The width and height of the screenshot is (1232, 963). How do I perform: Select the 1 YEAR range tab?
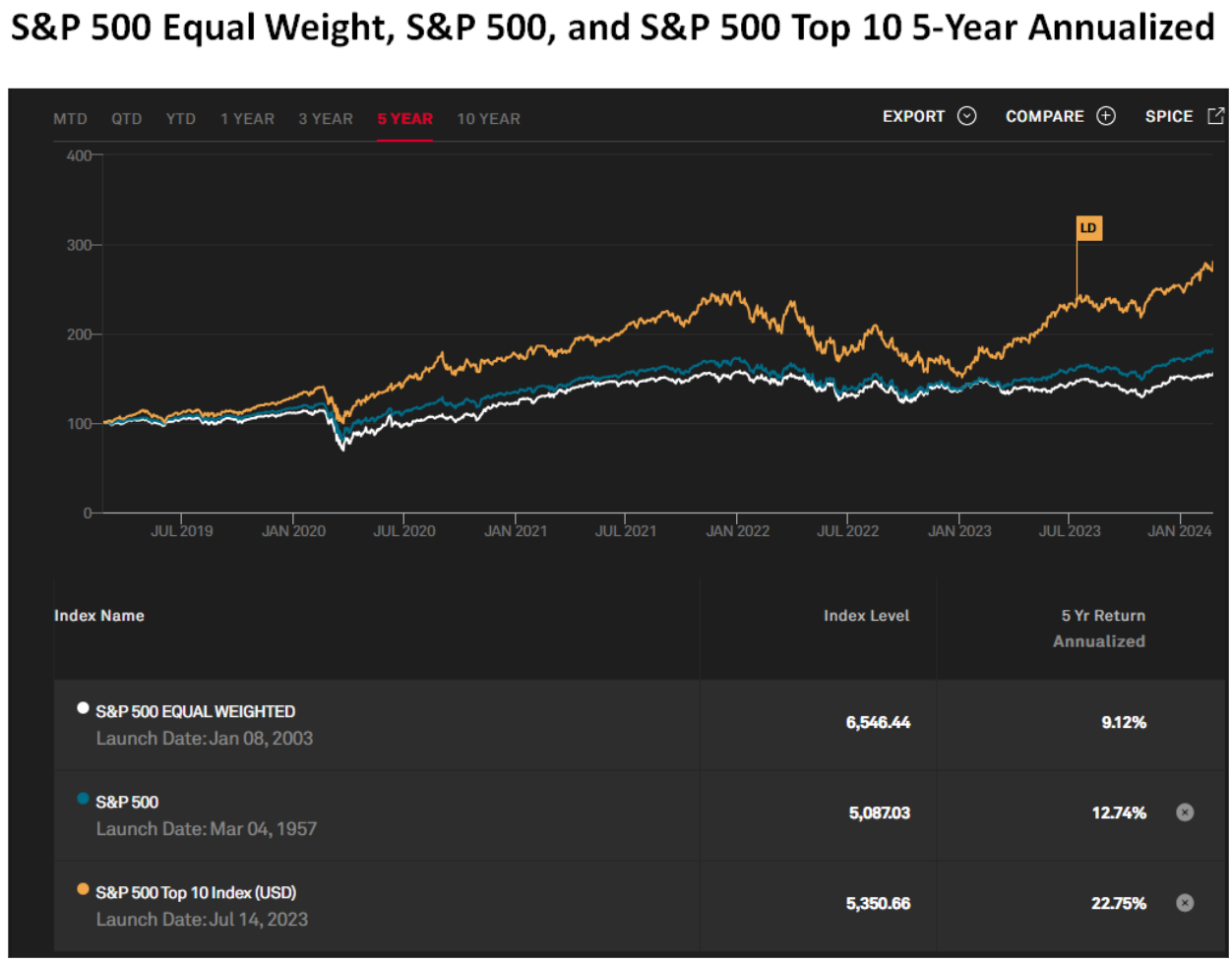[247, 119]
